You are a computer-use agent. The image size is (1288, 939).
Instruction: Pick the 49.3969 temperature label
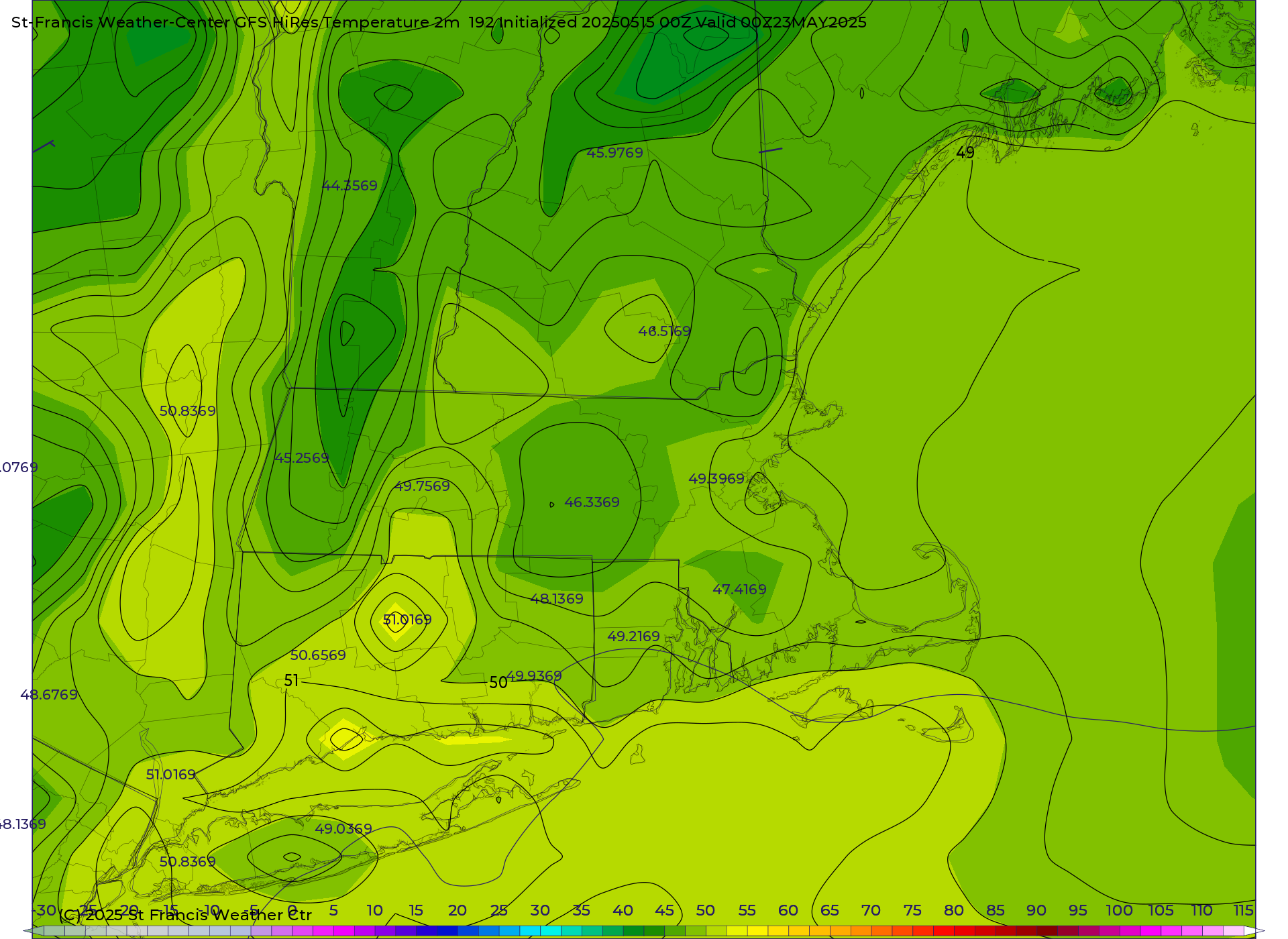point(716,479)
